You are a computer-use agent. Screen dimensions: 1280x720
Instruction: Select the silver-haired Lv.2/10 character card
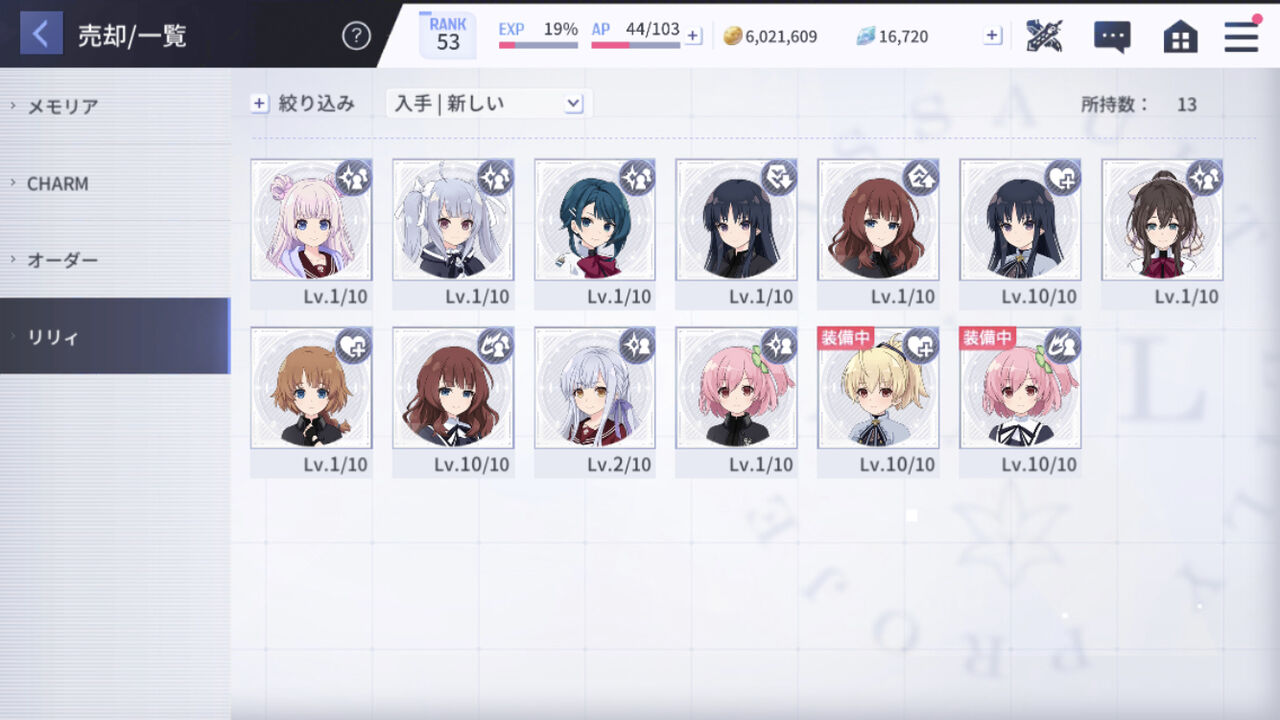[x=595, y=401]
